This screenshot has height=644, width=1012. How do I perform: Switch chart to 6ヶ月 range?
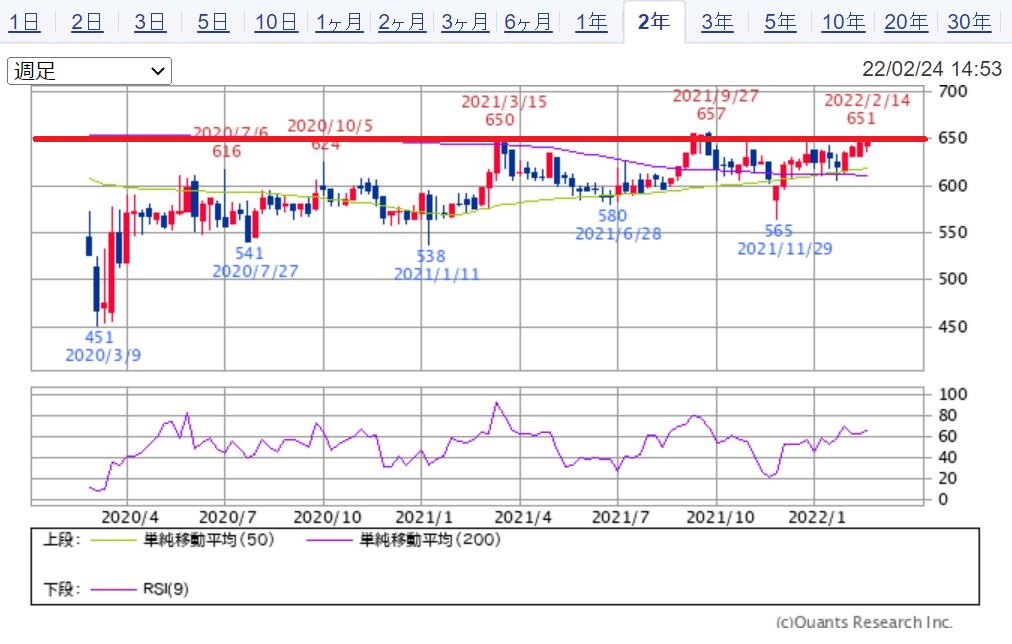click(528, 23)
